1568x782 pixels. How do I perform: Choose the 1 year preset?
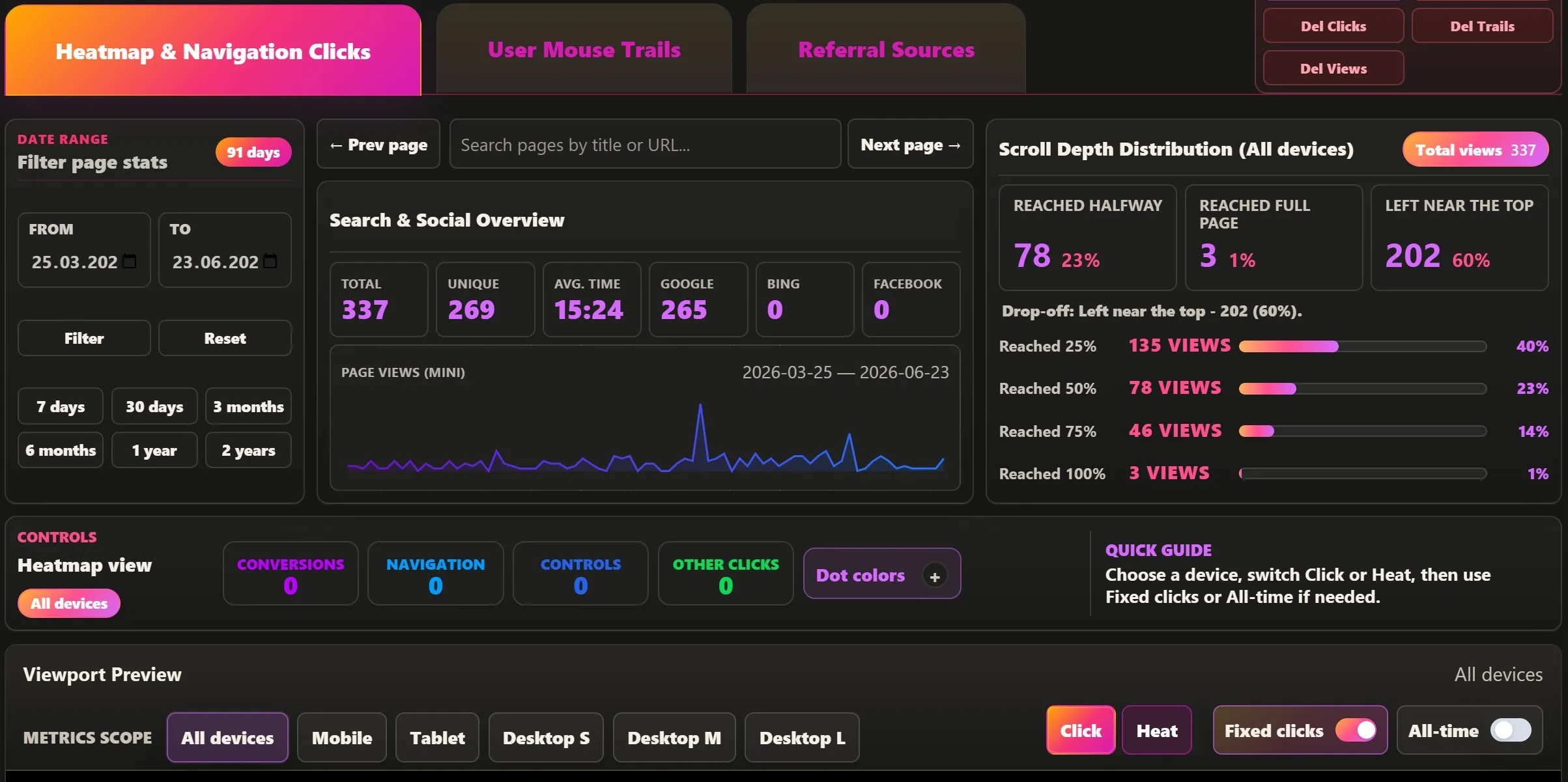click(154, 450)
